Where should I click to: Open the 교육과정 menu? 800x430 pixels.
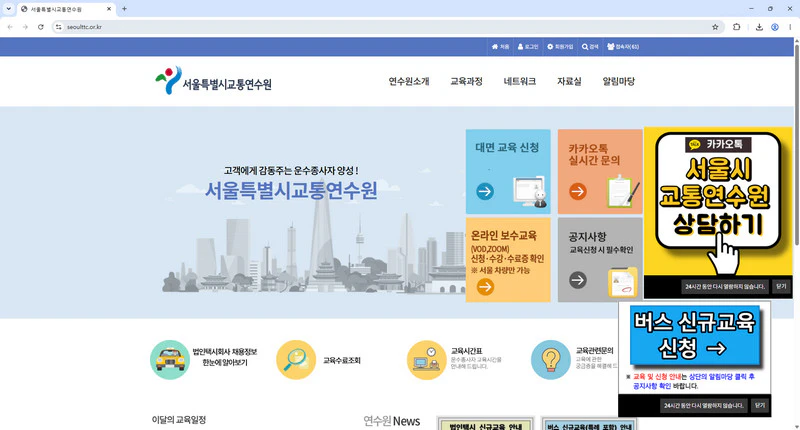tap(466, 81)
